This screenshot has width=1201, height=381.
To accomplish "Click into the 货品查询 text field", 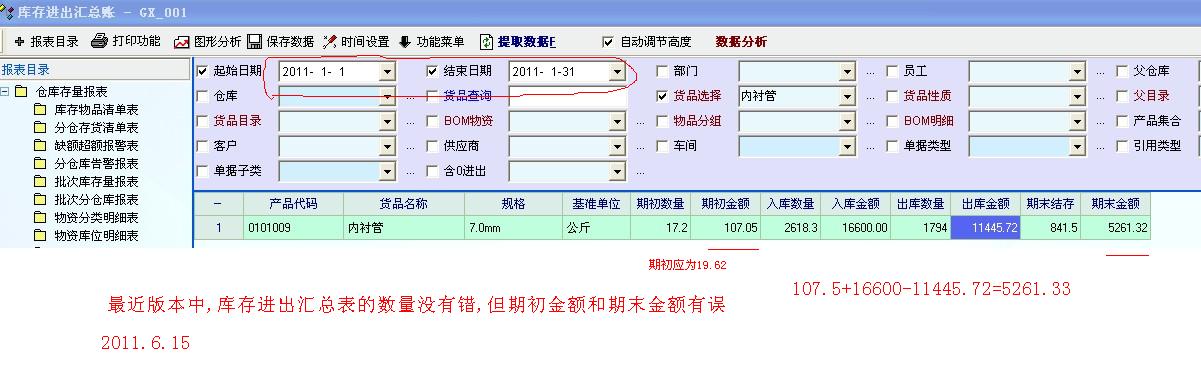I will click(568, 97).
